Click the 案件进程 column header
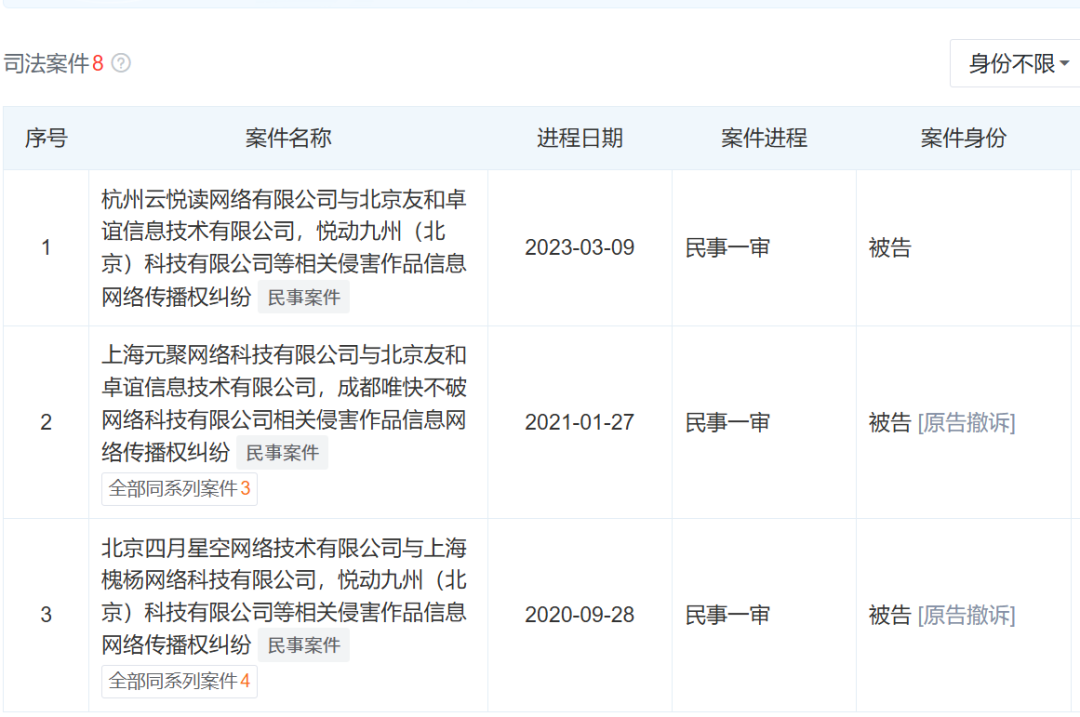This screenshot has width=1080, height=717. click(x=763, y=139)
